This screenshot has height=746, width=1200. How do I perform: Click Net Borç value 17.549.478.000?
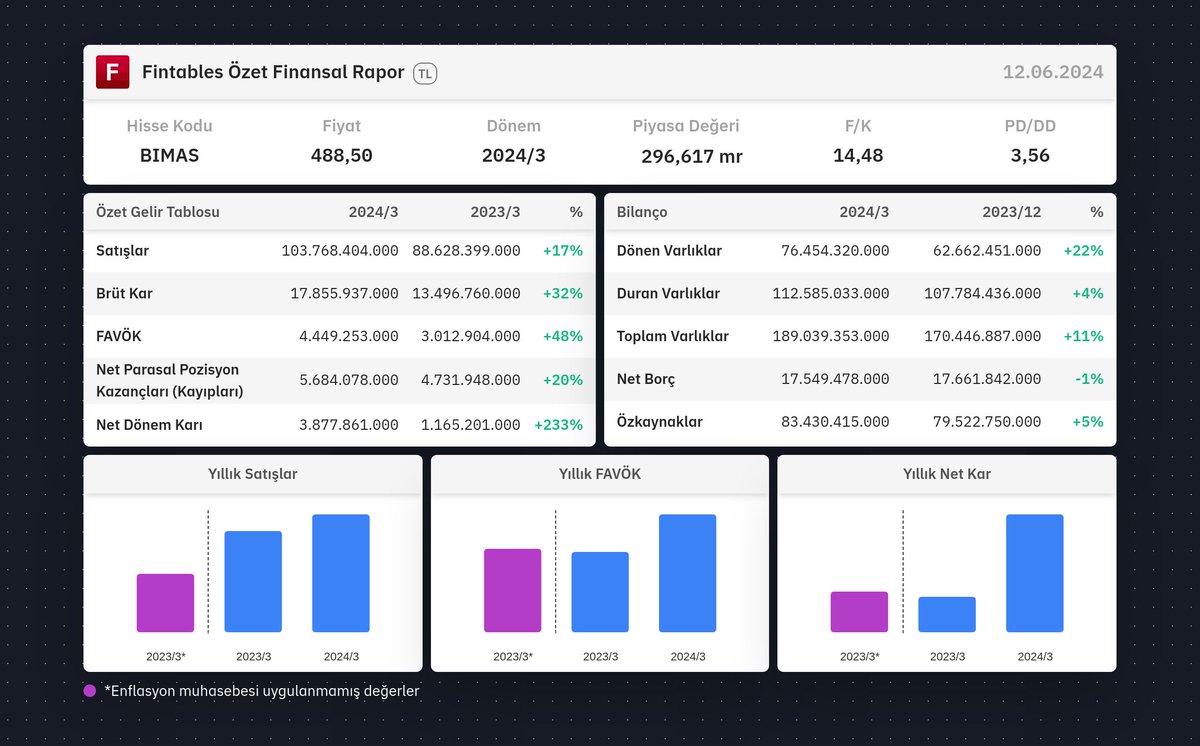click(835, 380)
